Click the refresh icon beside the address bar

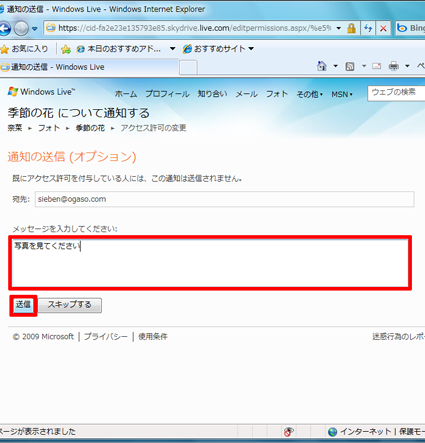(368, 28)
